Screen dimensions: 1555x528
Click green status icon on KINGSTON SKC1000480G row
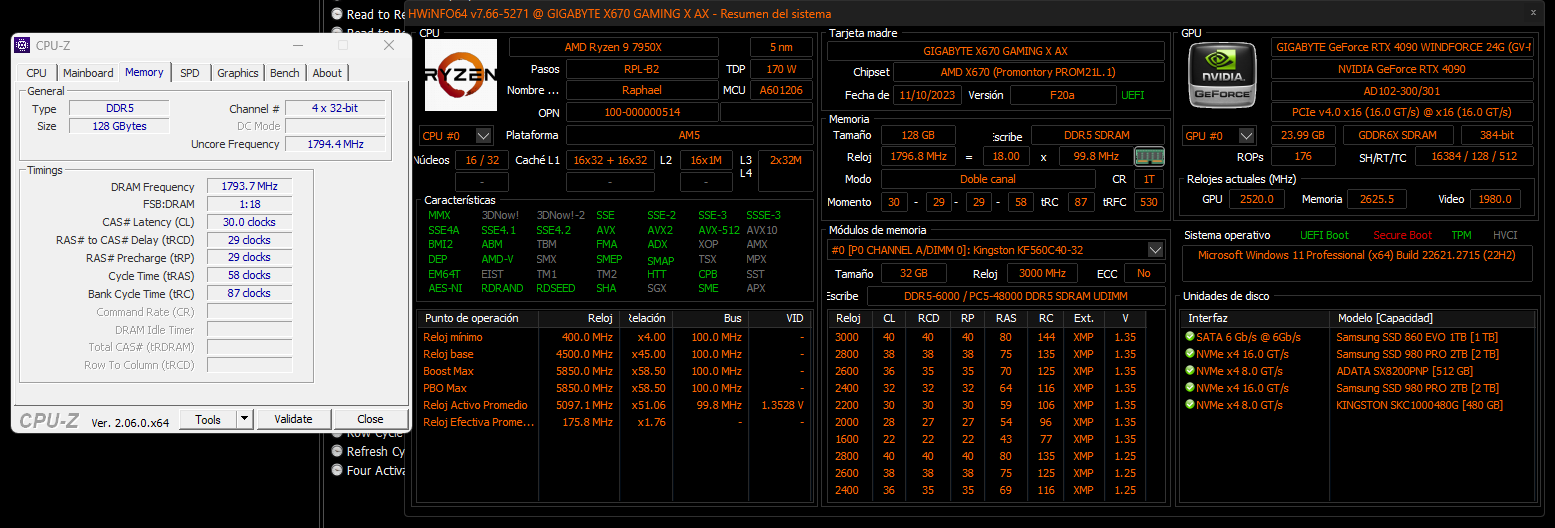pyautogui.click(x=1189, y=405)
